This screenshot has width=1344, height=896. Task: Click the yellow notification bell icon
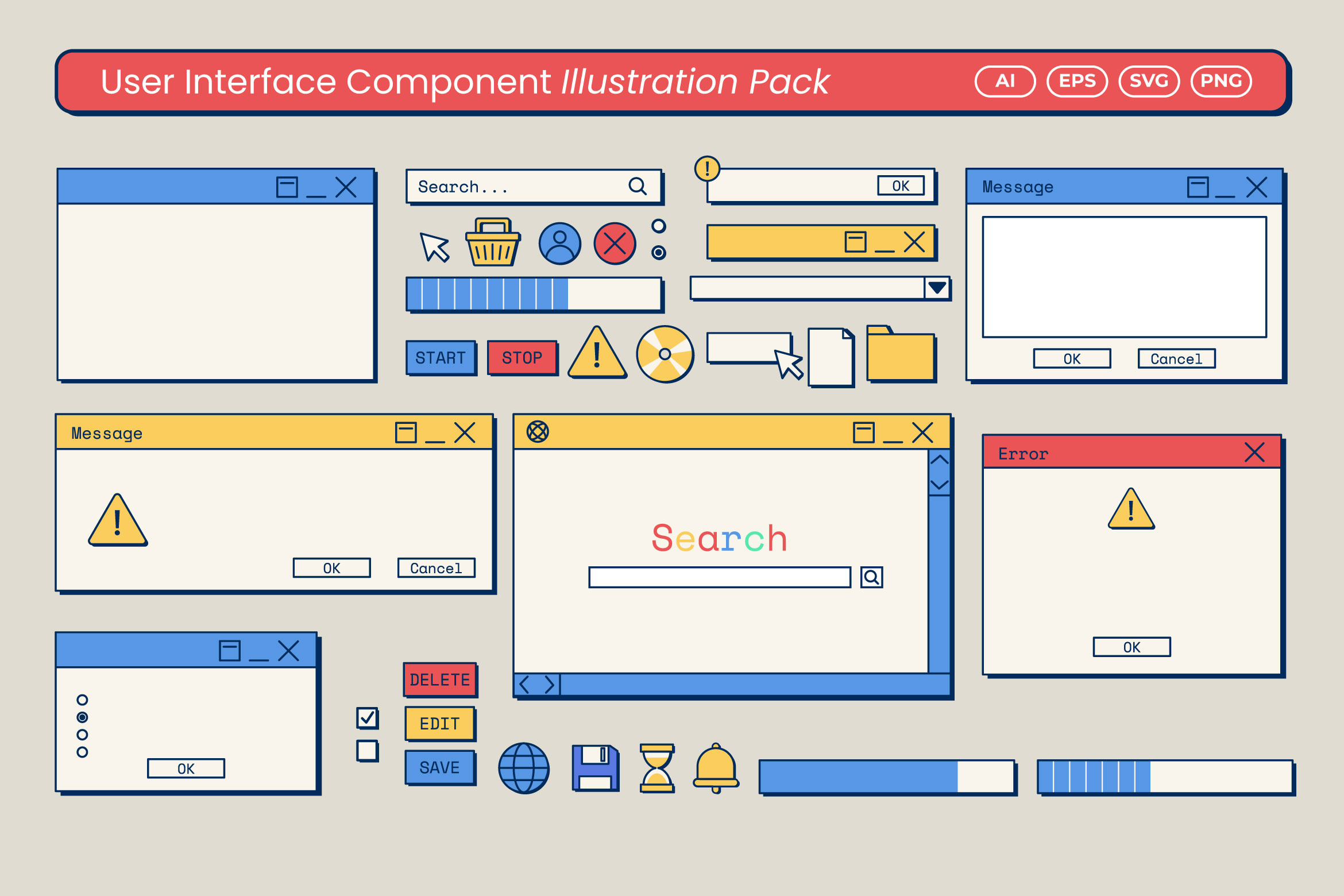click(716, 768)
